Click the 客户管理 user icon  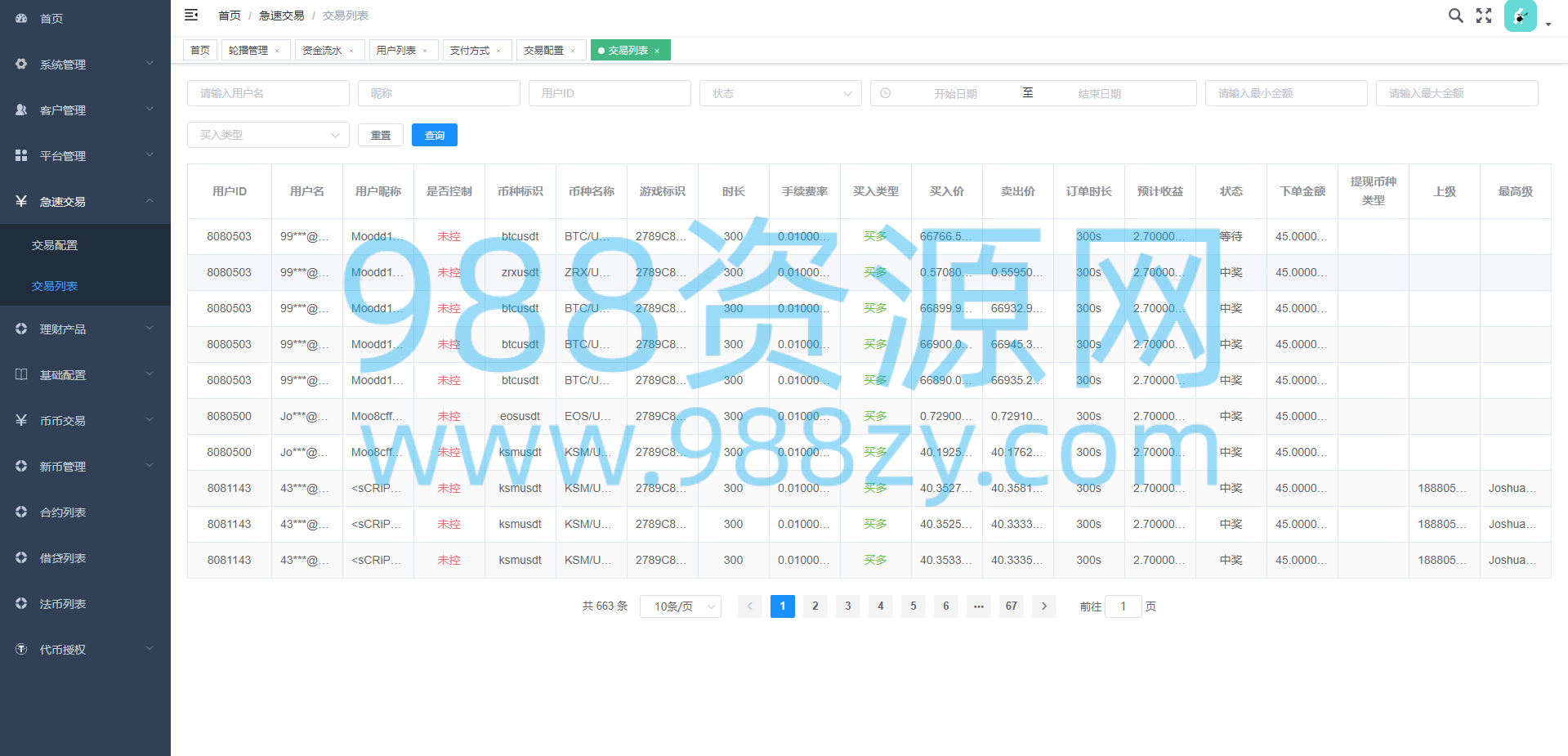pyautogui.click(x=21, y=110)
